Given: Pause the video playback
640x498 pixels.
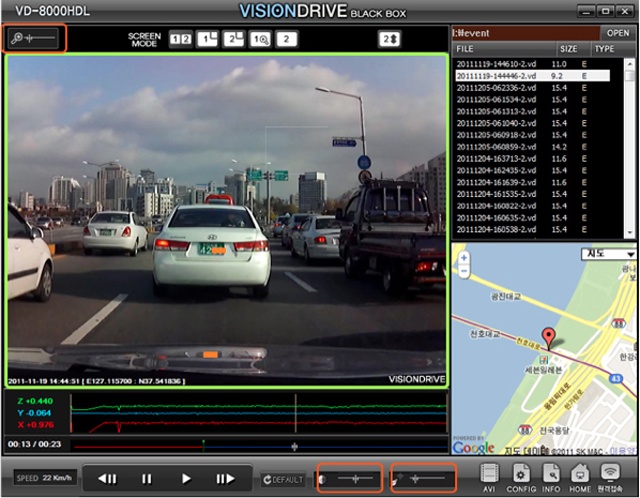Looking at the screenshot, I should (147, 479).
